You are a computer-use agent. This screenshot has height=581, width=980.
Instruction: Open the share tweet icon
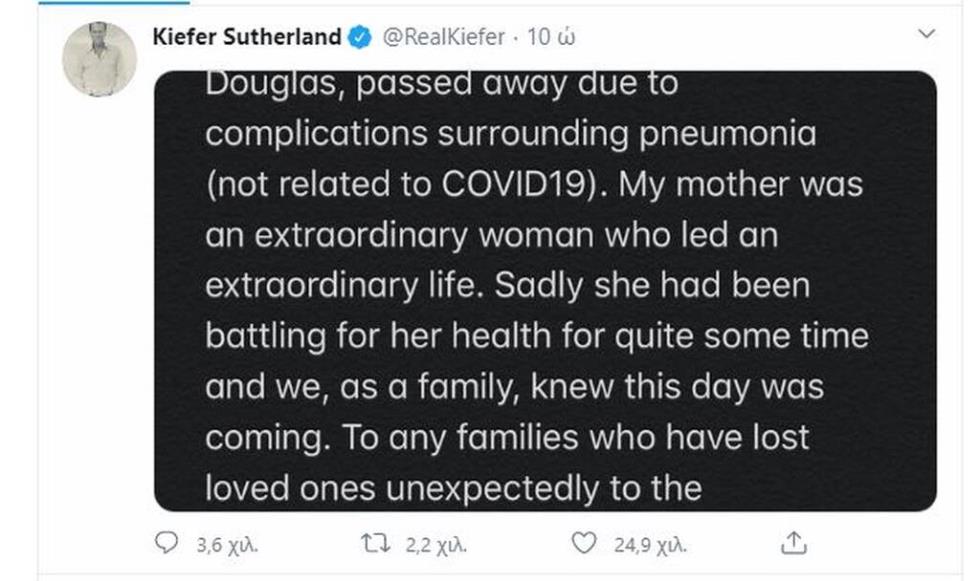coord(793,543)
